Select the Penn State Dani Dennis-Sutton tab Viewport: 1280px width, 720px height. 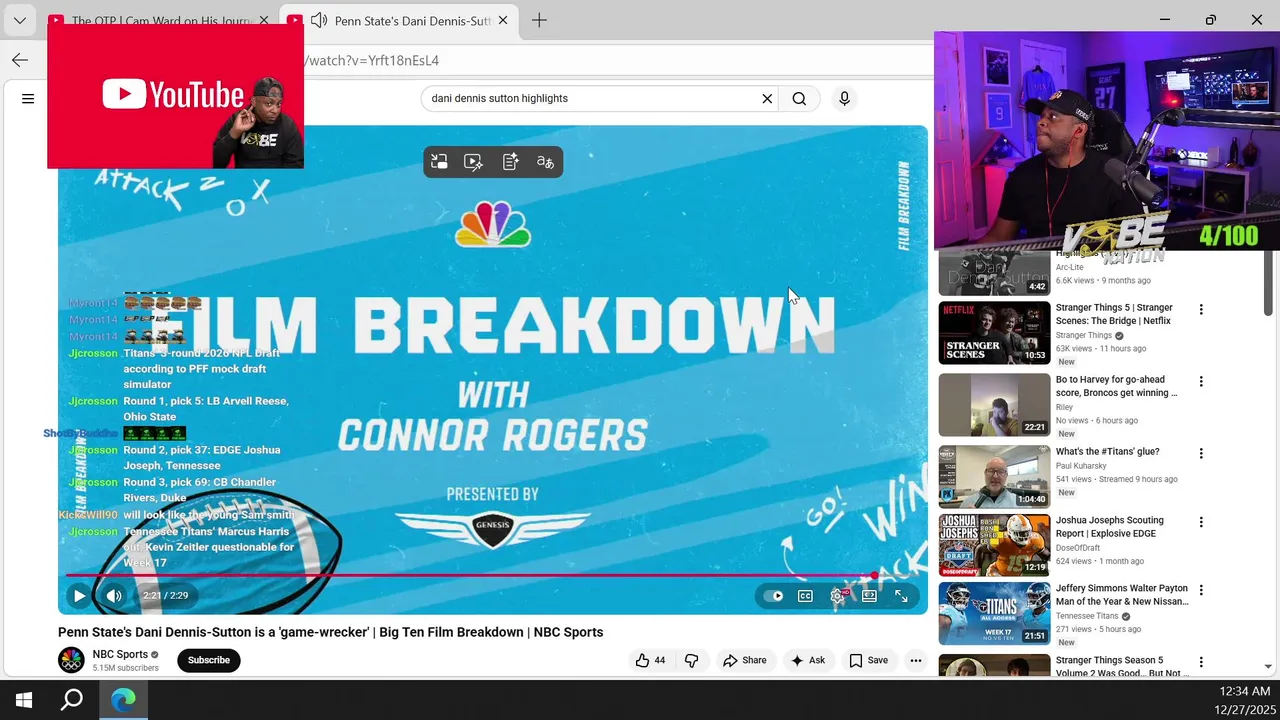[400, 20]
